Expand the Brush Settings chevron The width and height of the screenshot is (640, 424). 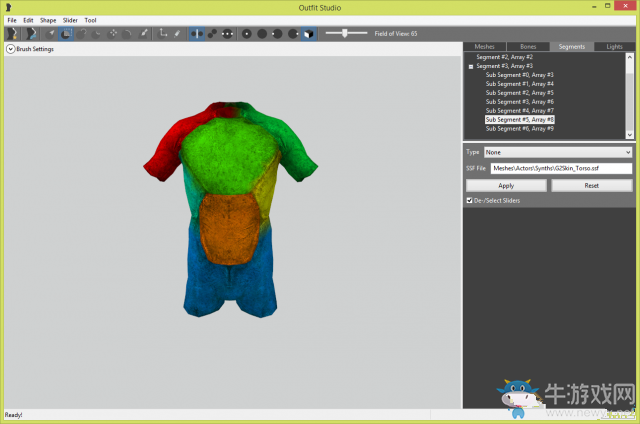coord(11,49)
